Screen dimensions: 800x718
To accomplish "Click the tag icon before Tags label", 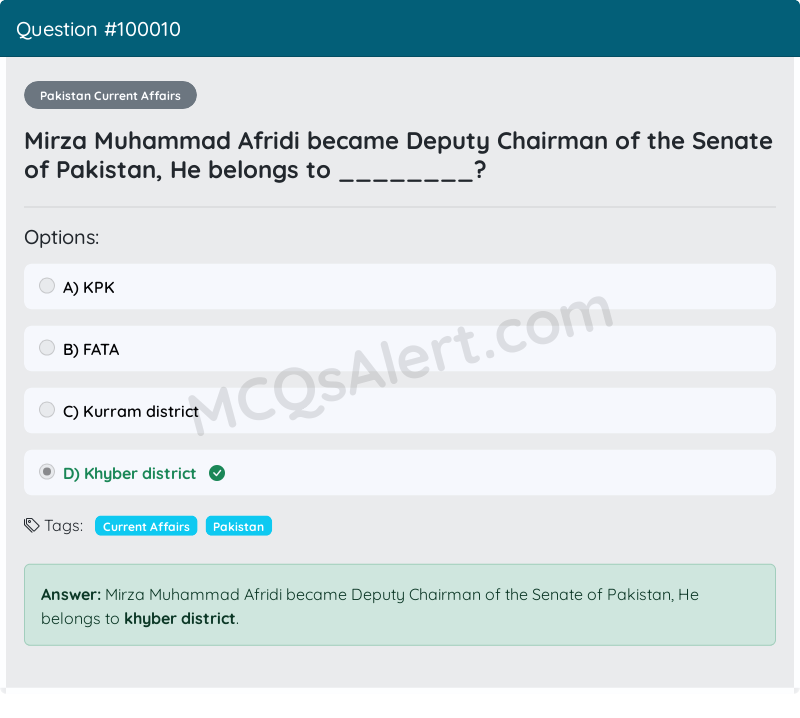I will coord(32,525).
